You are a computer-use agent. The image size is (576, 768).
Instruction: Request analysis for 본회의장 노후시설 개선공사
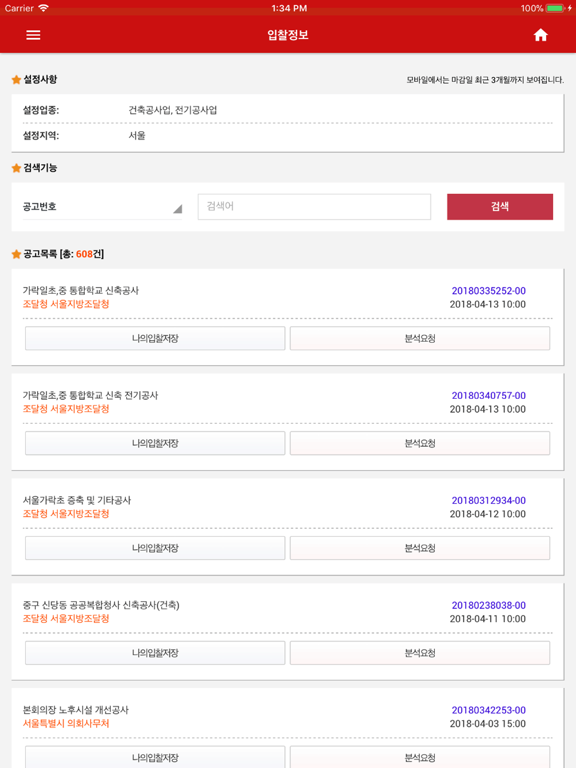(x=420, y=757)
